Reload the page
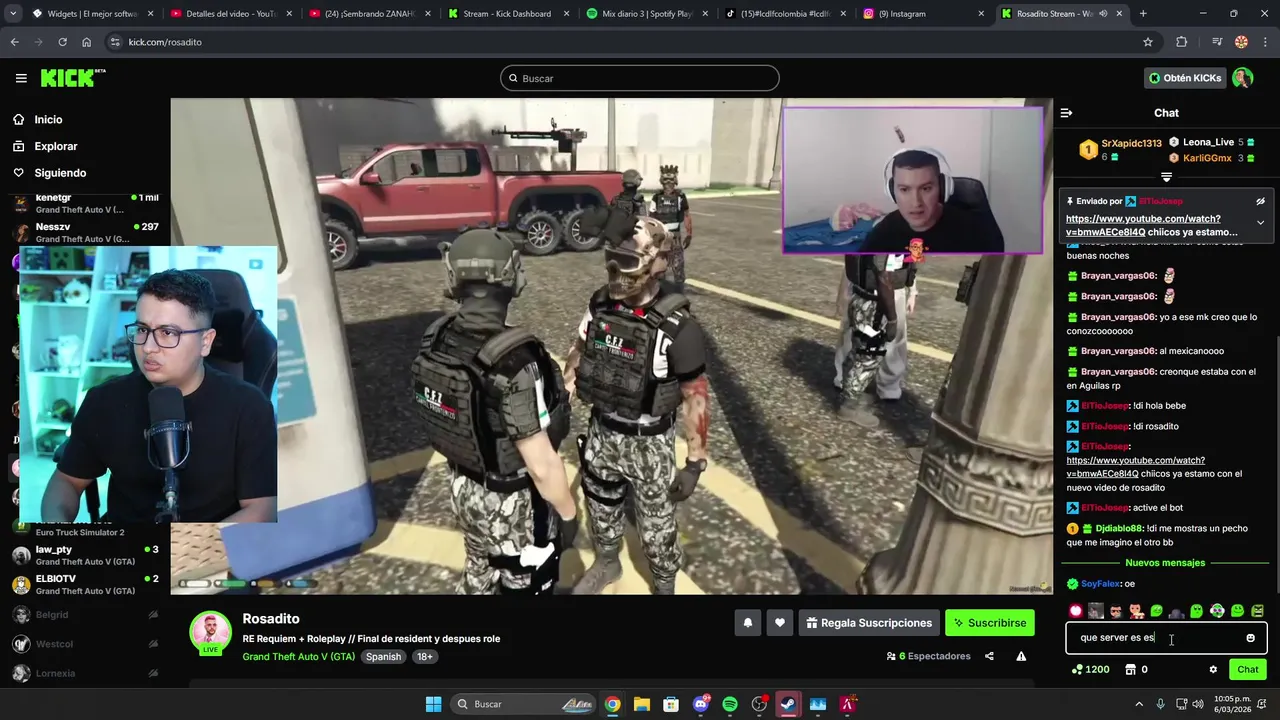The width and height of the screenshot is (1280, 720). click(x=62, y=42)
